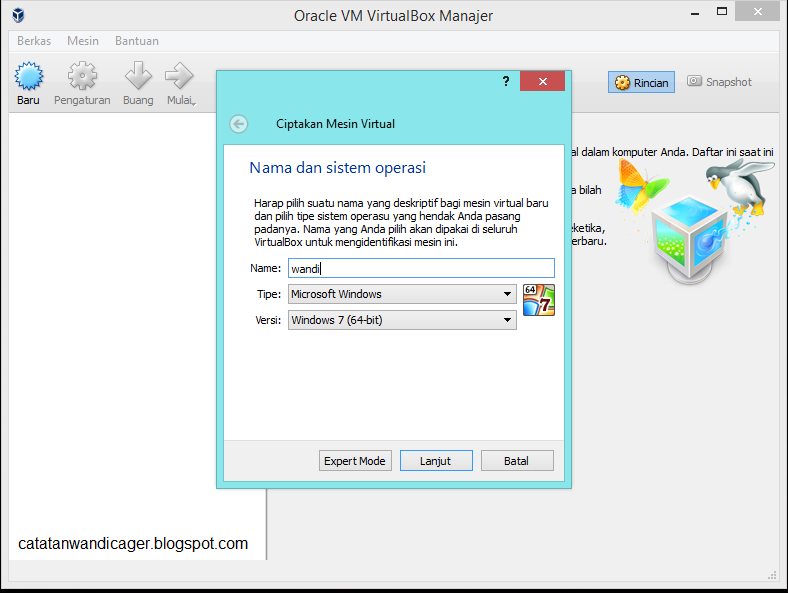Click the Lanjut button
The image size is (788, 593).
click(x=436, y=461)
